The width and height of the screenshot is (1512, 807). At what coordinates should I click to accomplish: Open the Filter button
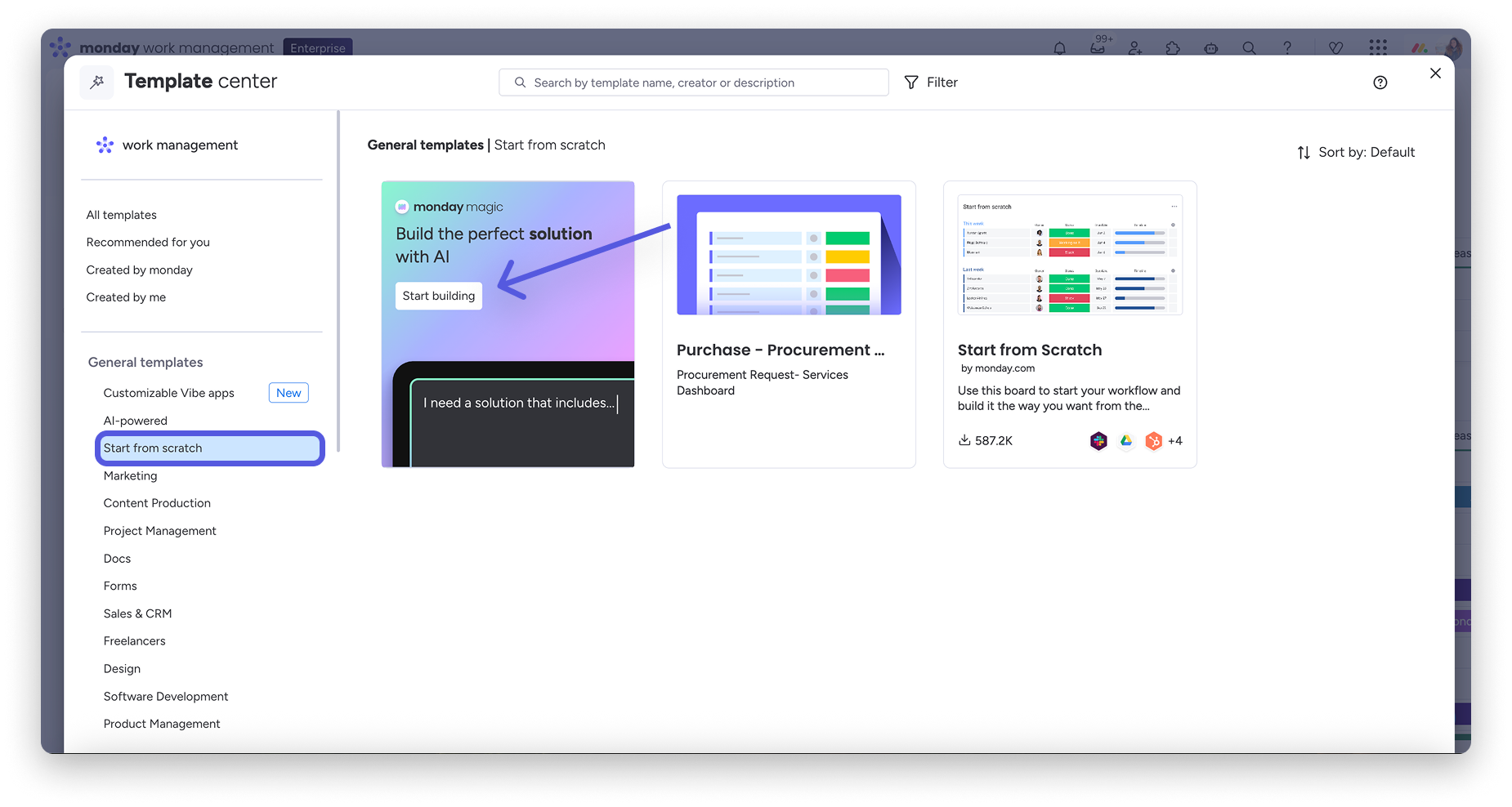[x=931, y=82]
